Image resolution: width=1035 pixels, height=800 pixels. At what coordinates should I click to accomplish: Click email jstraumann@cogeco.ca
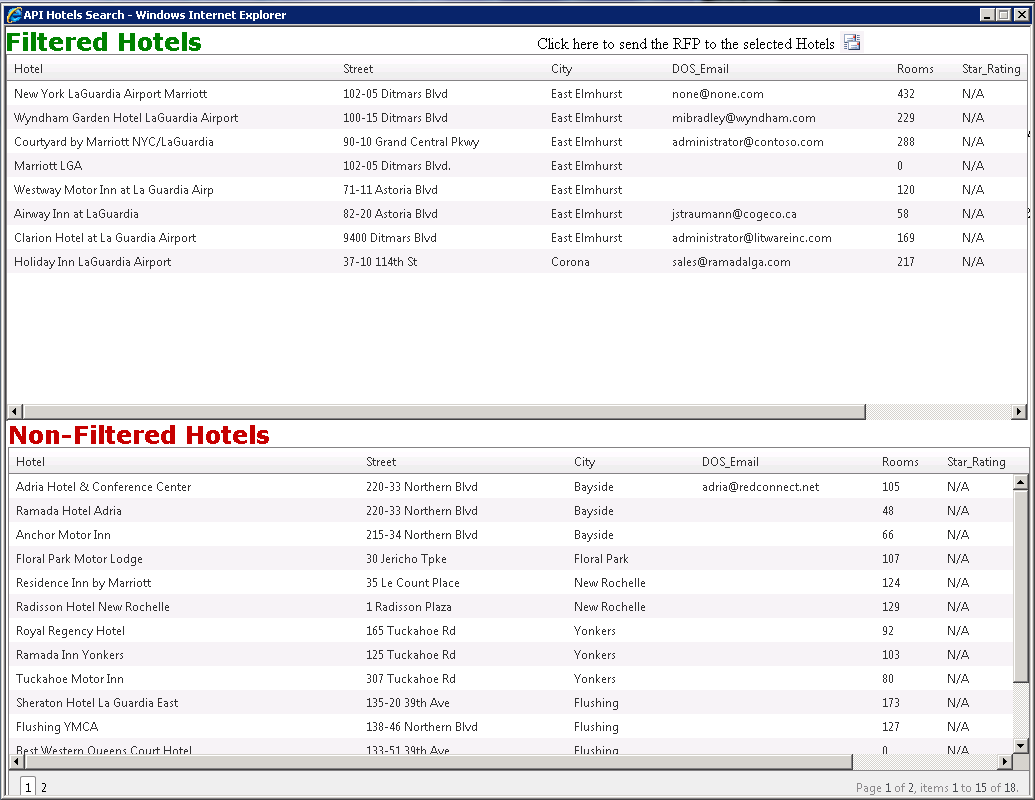pos(734,213)
